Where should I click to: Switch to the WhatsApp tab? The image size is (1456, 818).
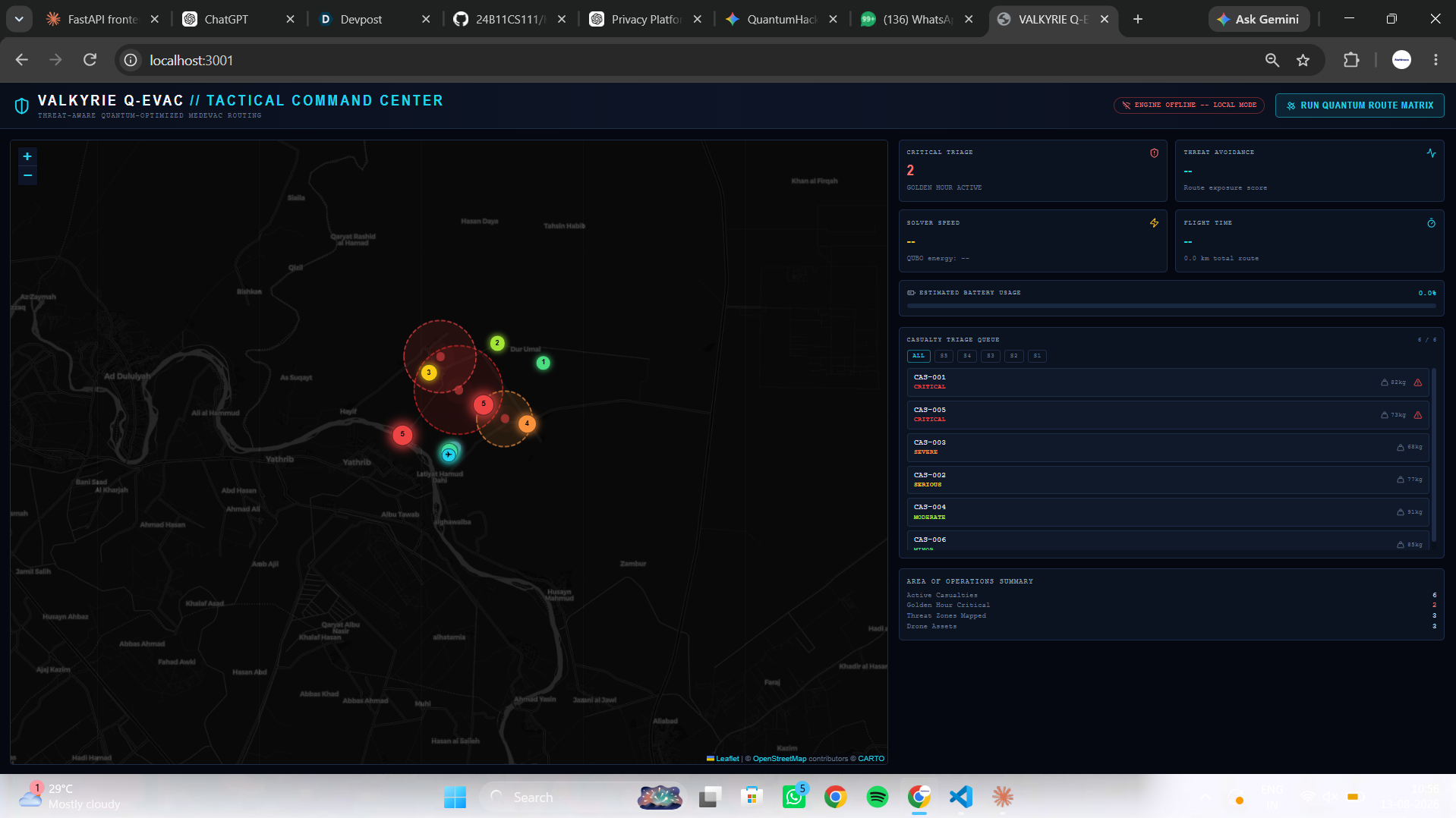[917, 19]
